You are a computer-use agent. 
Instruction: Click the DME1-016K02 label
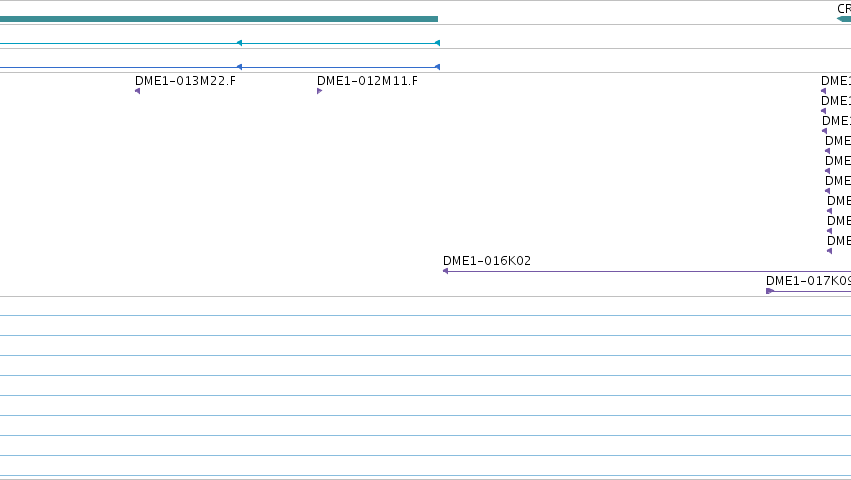tap(487, 261)
